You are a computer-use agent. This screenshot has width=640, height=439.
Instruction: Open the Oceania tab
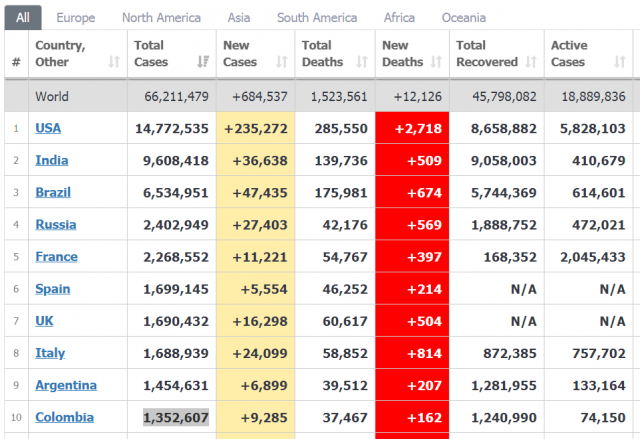(464, 18)
